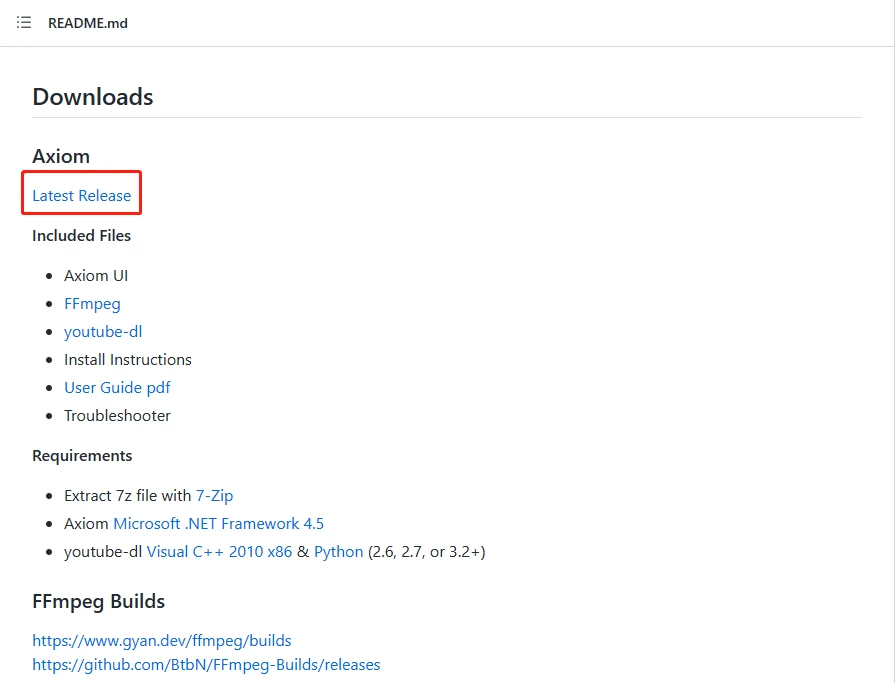Open the Latest Release link
Viewport: 896px width, 683px height.
[81, 195]
